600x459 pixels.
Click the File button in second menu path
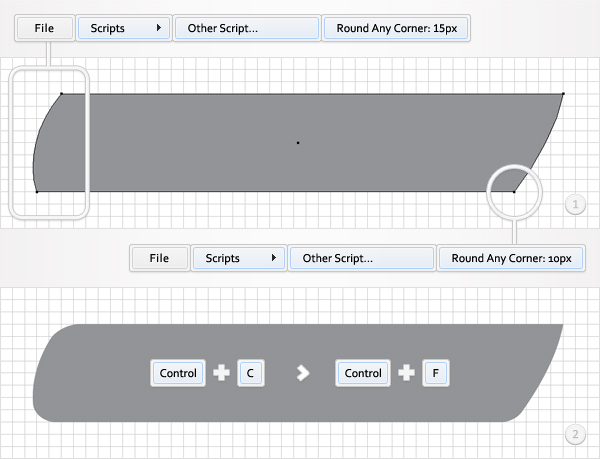pos(160,258)
